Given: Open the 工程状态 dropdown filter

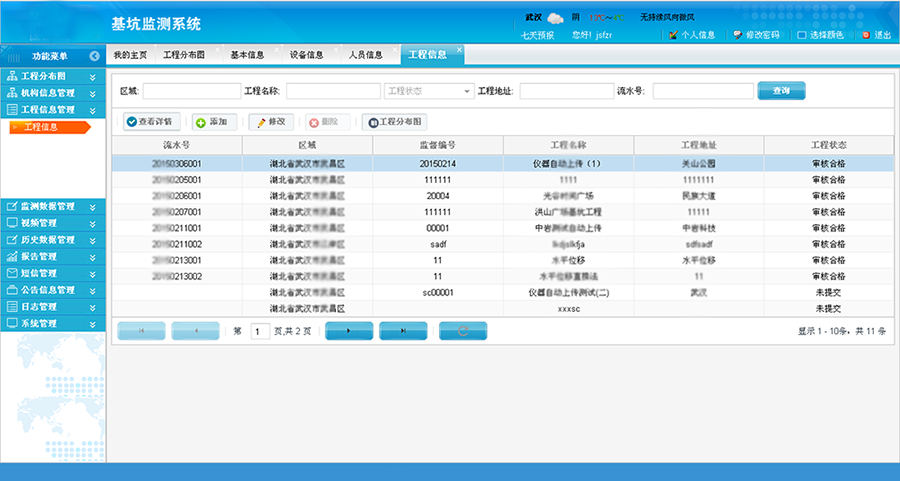Looking at the screenshot, I should click(x=428, y=91).
